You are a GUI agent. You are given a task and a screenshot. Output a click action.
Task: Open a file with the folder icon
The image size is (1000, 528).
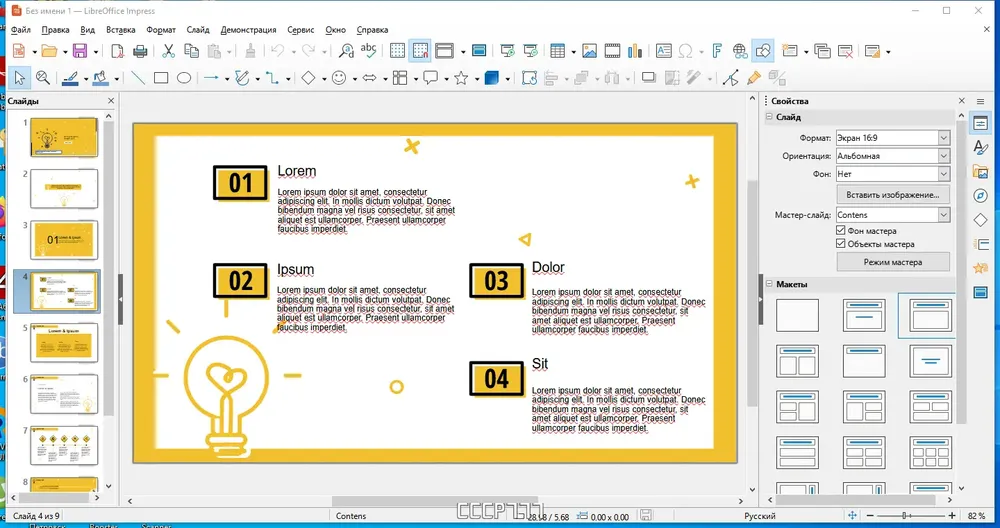coord(49,51)
